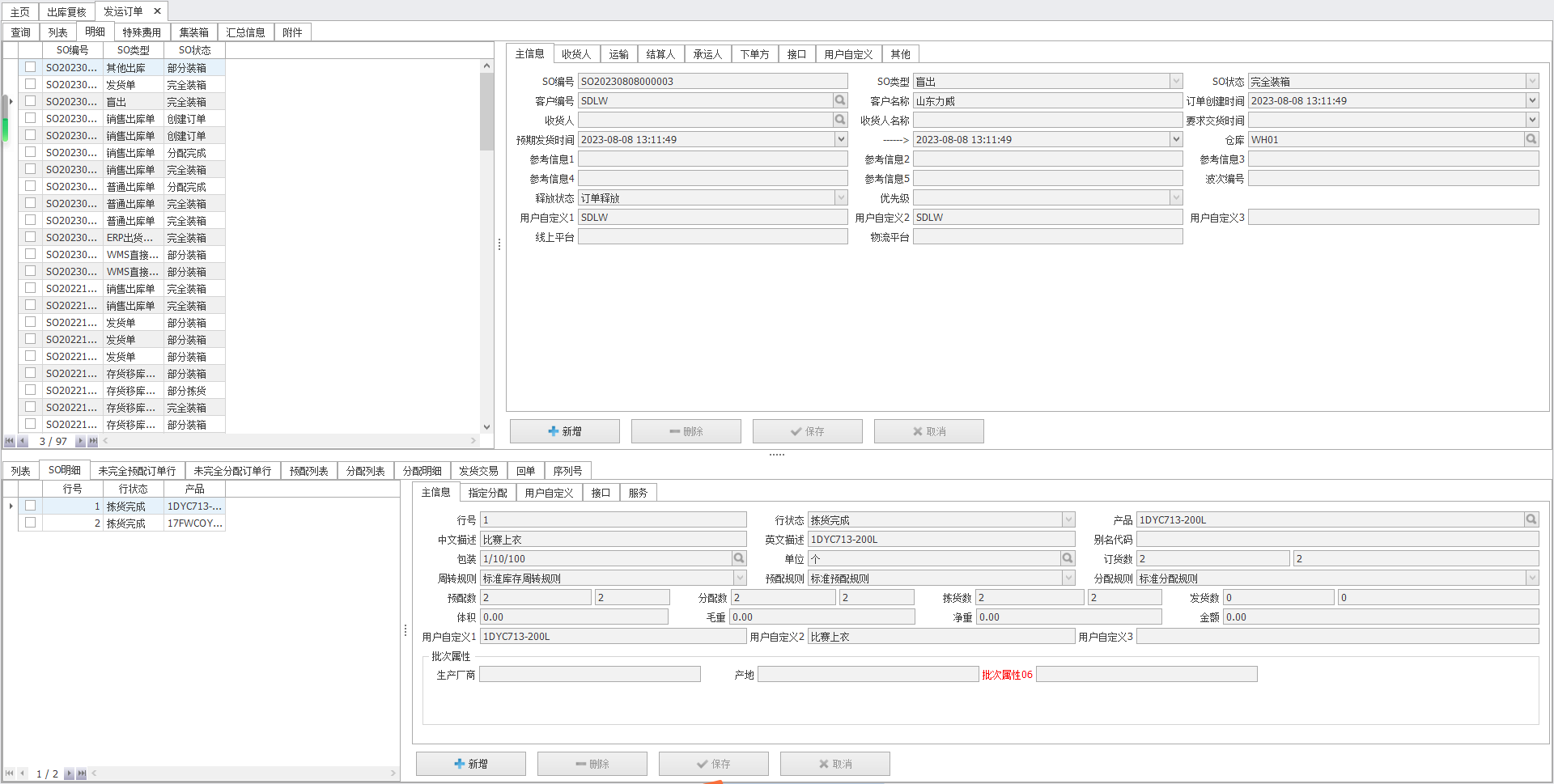Open the 承运人 tab in header
The image size is (1554, 784).
click(707, 54)
